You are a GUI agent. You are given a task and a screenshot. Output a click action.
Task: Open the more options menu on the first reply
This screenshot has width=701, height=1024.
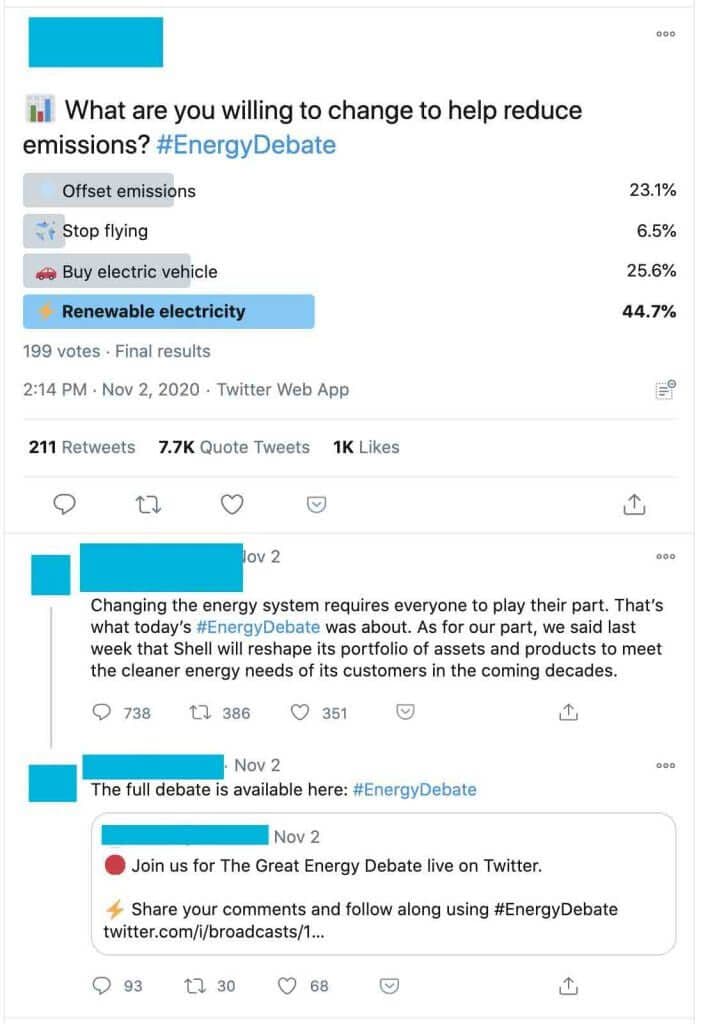(x=666, y=557)
